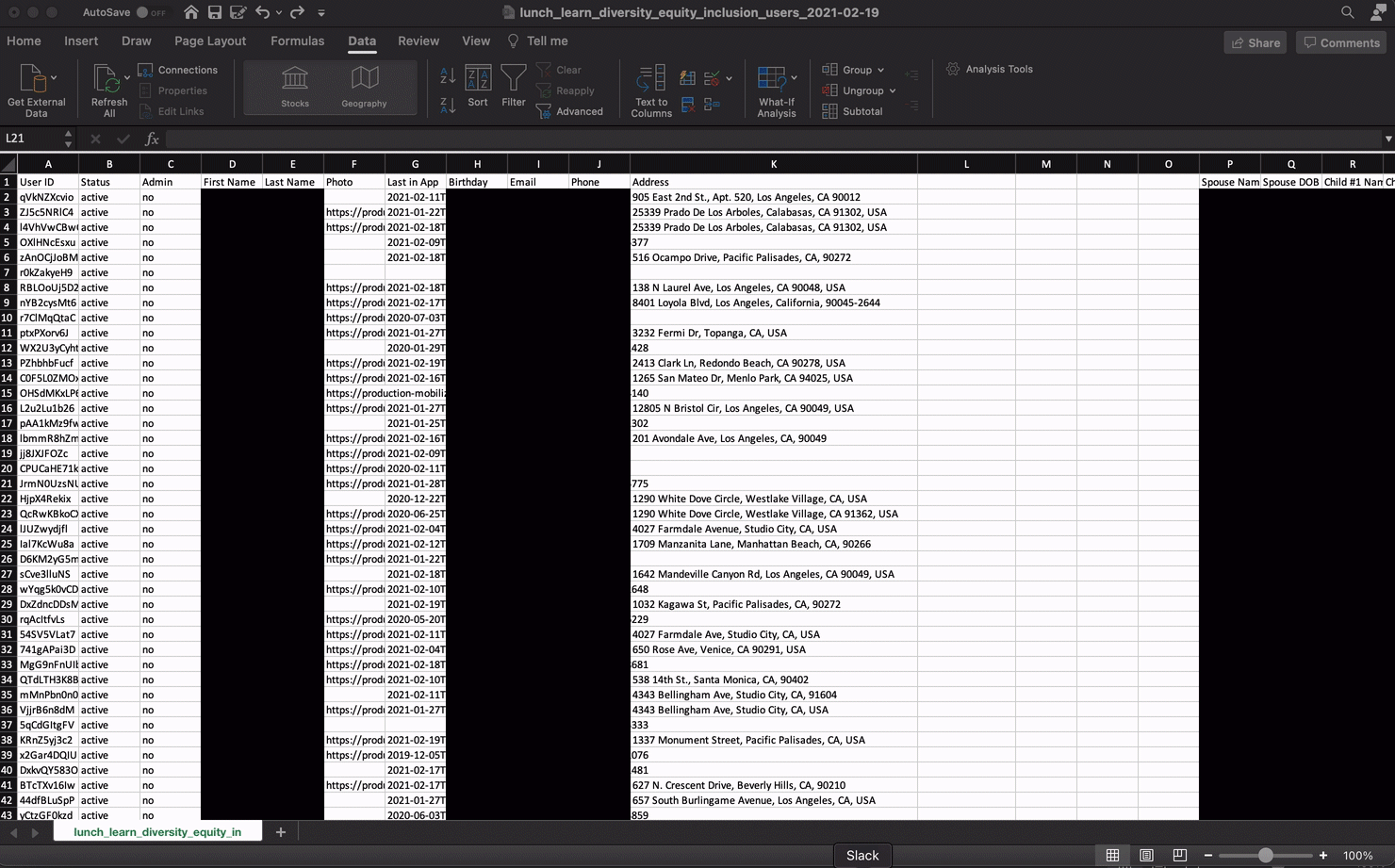Click Remove Duplicates icon
This screenshot has width=1395, height=868.
687,105
